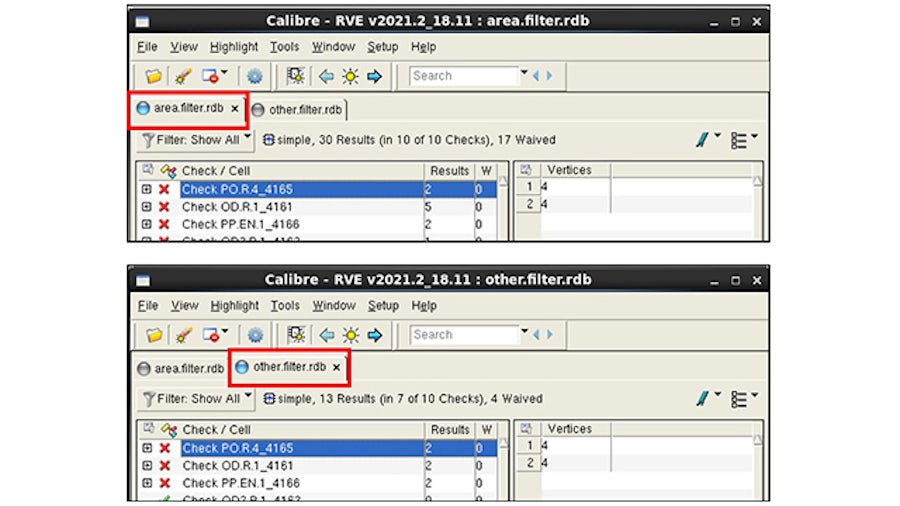Click Search field in area.filter.rdb window
The image size is (900, 506).
(x=464, y=76)
